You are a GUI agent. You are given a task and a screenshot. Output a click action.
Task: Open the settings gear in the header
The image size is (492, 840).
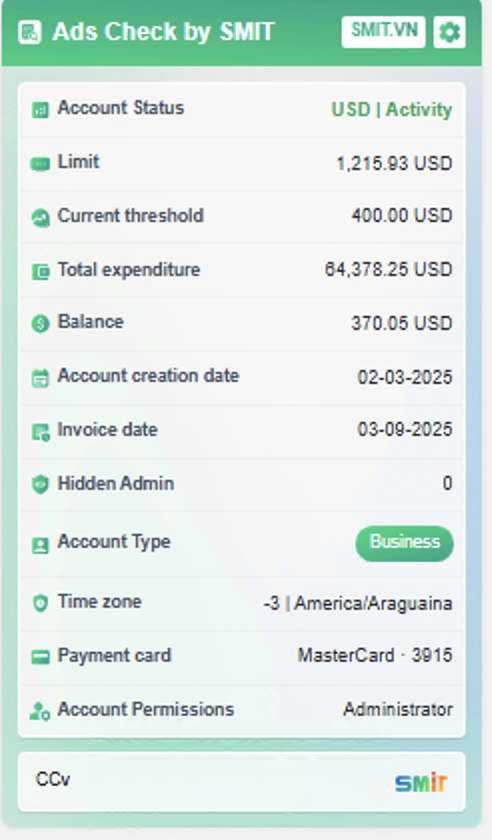pyautogui.click(x=449, y=32)
